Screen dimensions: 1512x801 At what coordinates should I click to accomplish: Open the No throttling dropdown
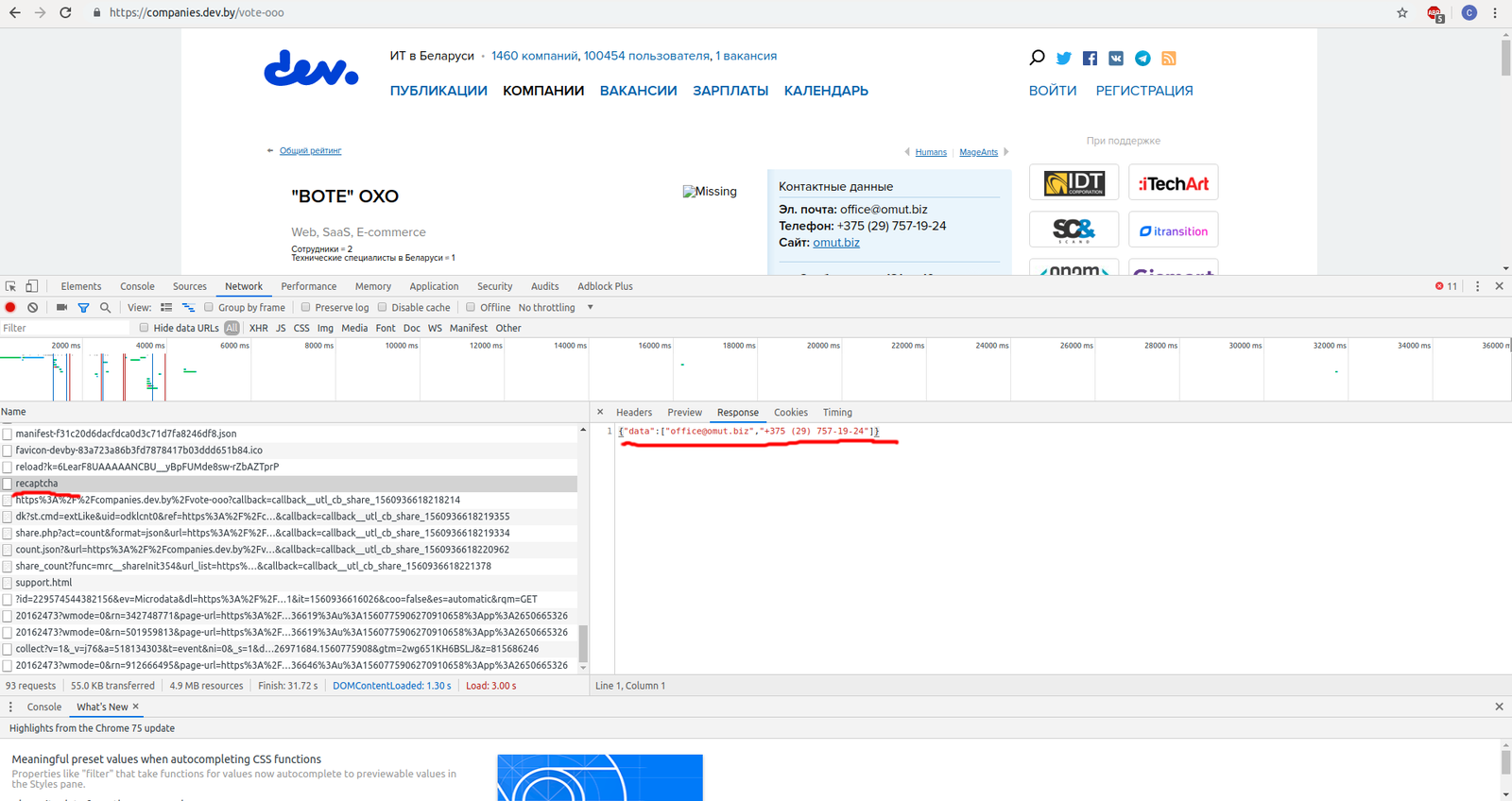coord(556,307)
